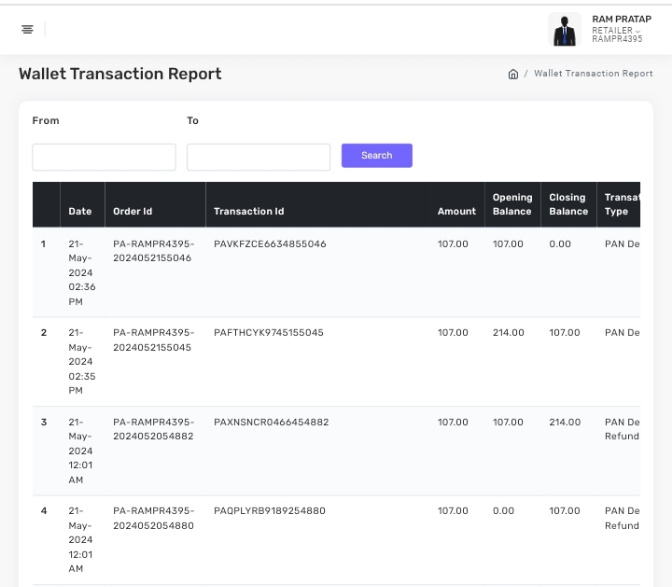Click the Search button
The height and width of the screenshot is (587, 672).
coord(377,156)
